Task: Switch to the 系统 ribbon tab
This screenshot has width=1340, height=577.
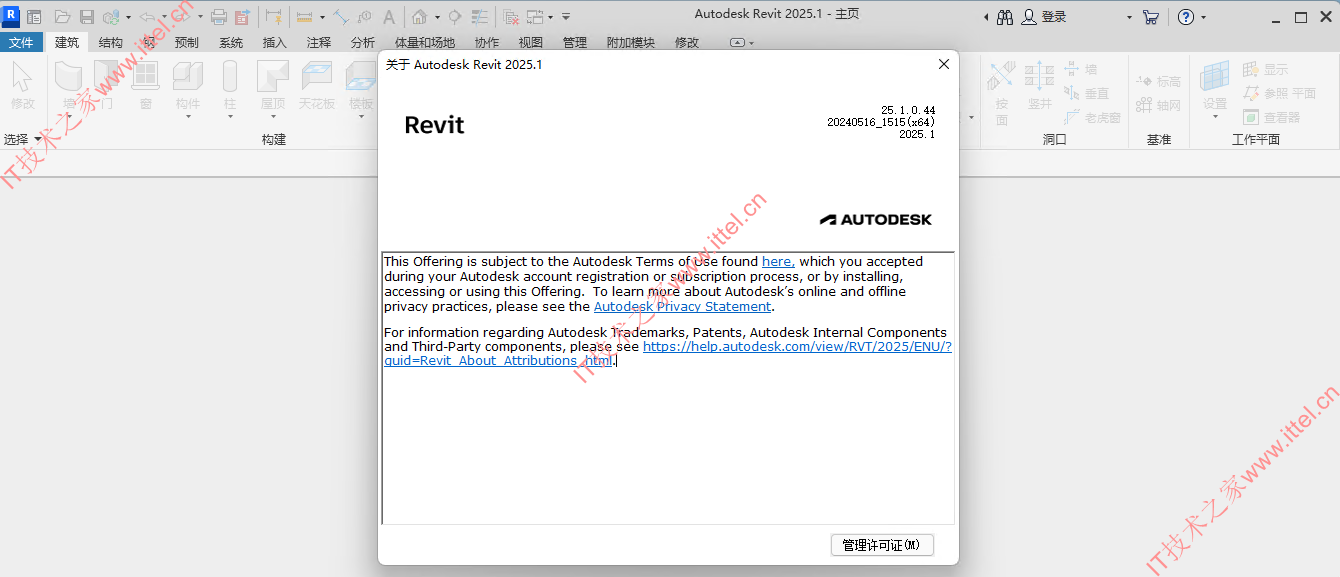Action: (x=231, y=42)
